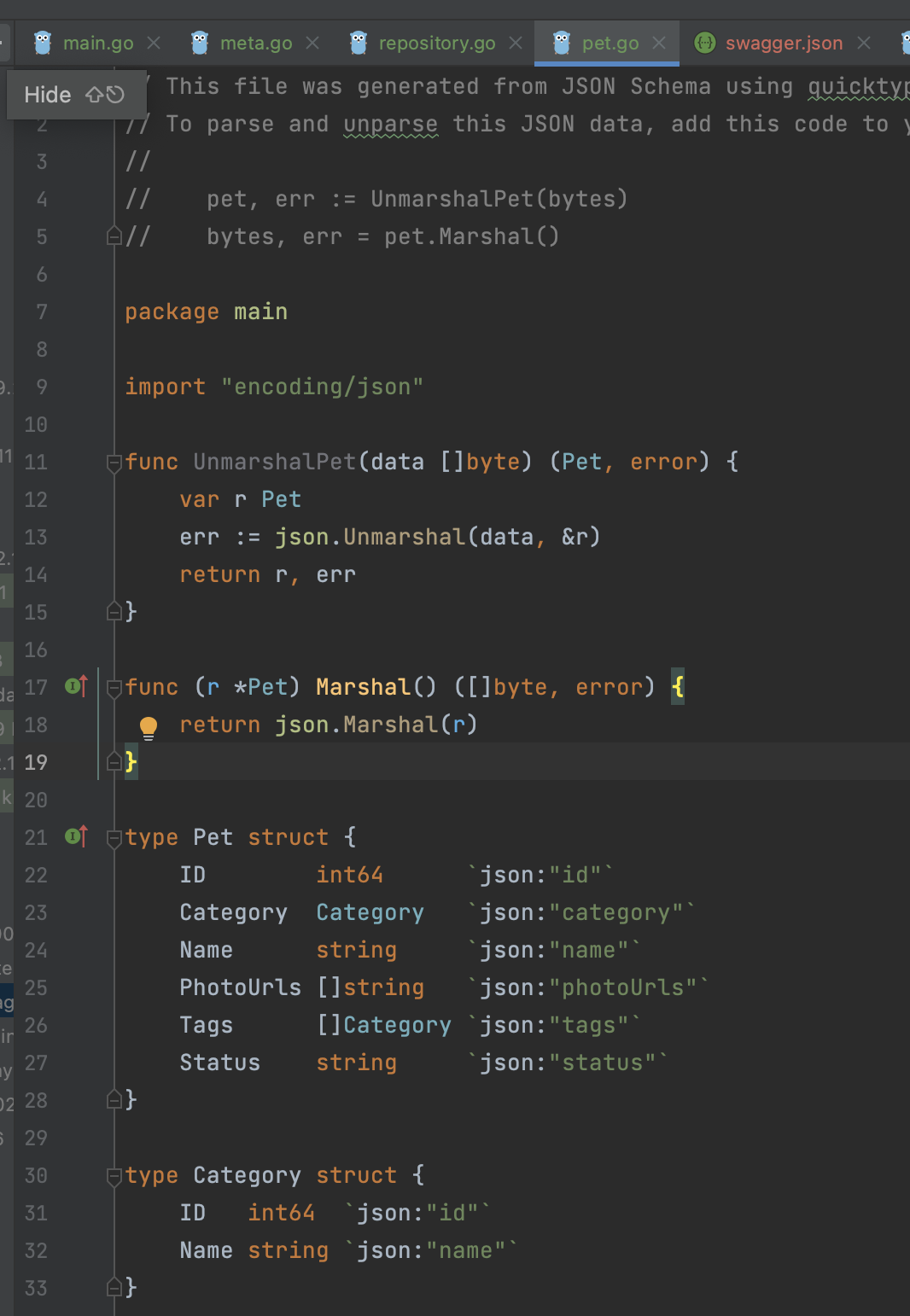The width and height of the screenshot is (910, 1316).
Task: Click the gutter icon beside Pet struct
Action: (x=76, y=836)
